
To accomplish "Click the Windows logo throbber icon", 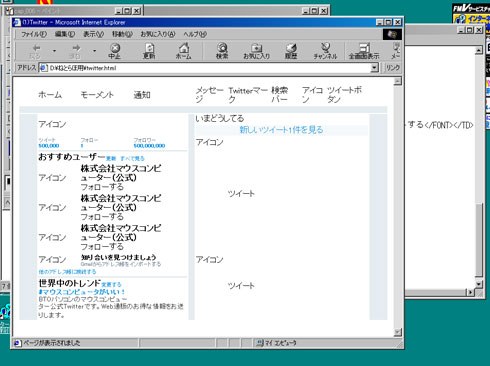I will pos(392,34).
